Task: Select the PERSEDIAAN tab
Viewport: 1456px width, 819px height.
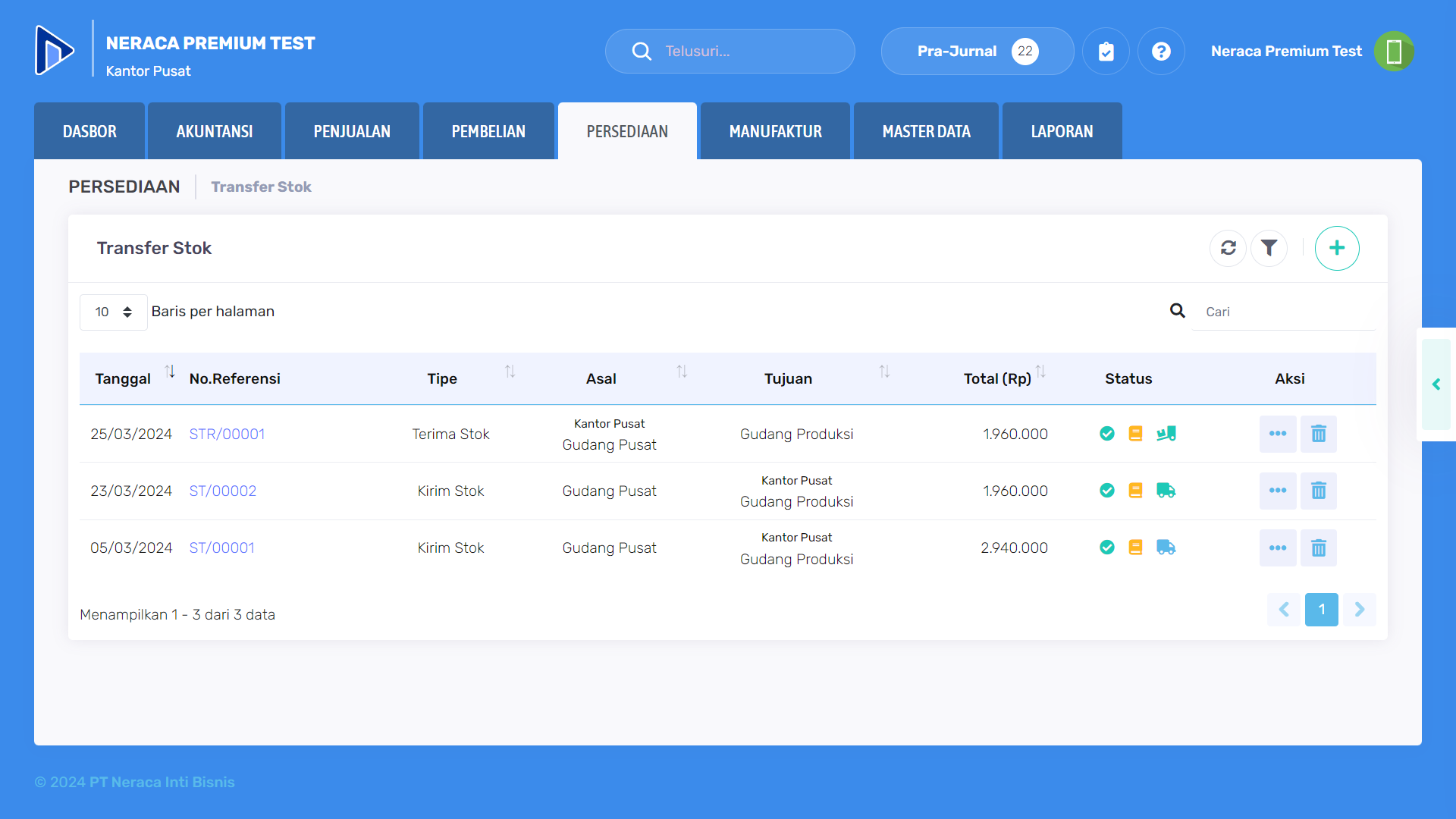Action: pos(627,131)
